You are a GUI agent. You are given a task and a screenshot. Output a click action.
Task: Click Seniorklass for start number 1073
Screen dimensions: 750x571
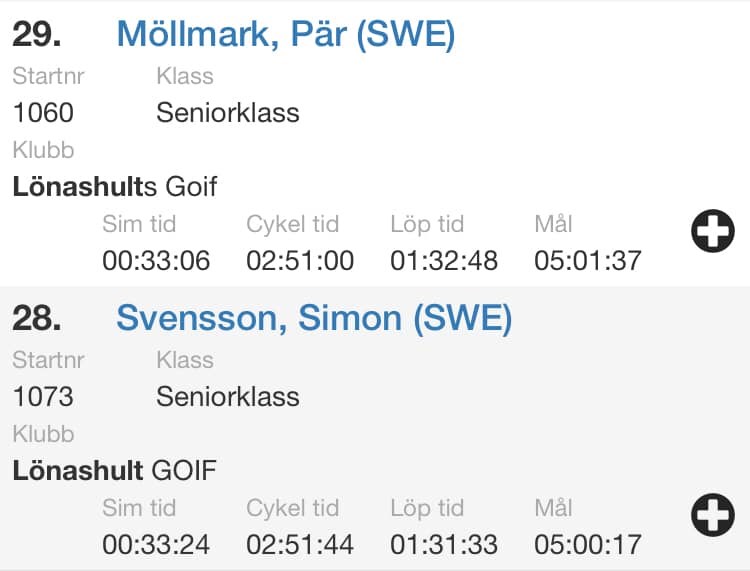(228, 396)
